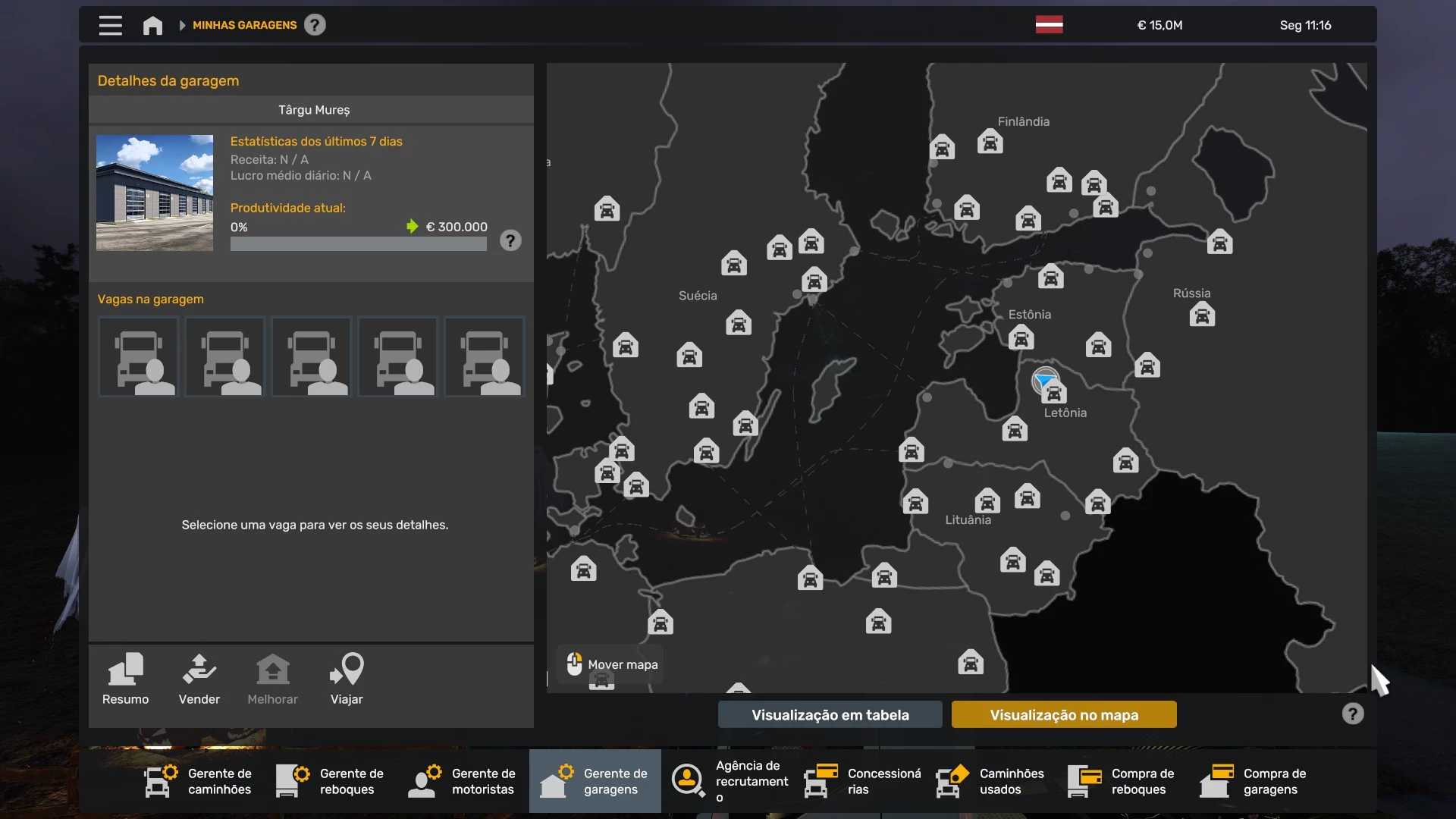The height and width of the screenshot is (819, 1456).
Task: Switch to Visualização no mapa
Action: click(1063, 714)
